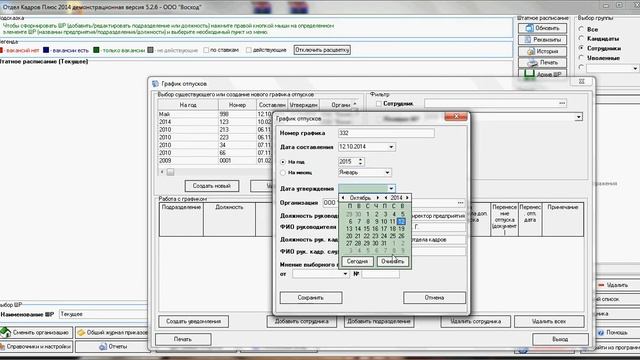Go to previous month in the calendar

[x=343, y=198]
